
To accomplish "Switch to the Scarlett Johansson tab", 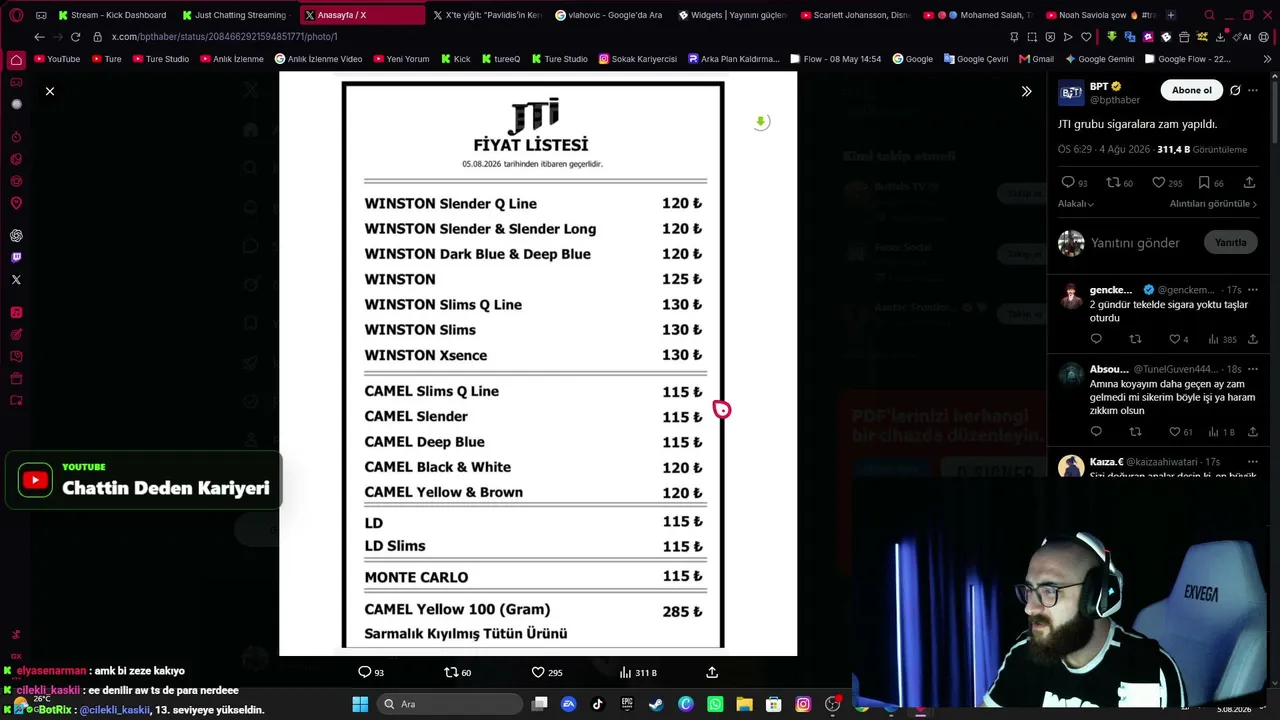I will 855,15.
